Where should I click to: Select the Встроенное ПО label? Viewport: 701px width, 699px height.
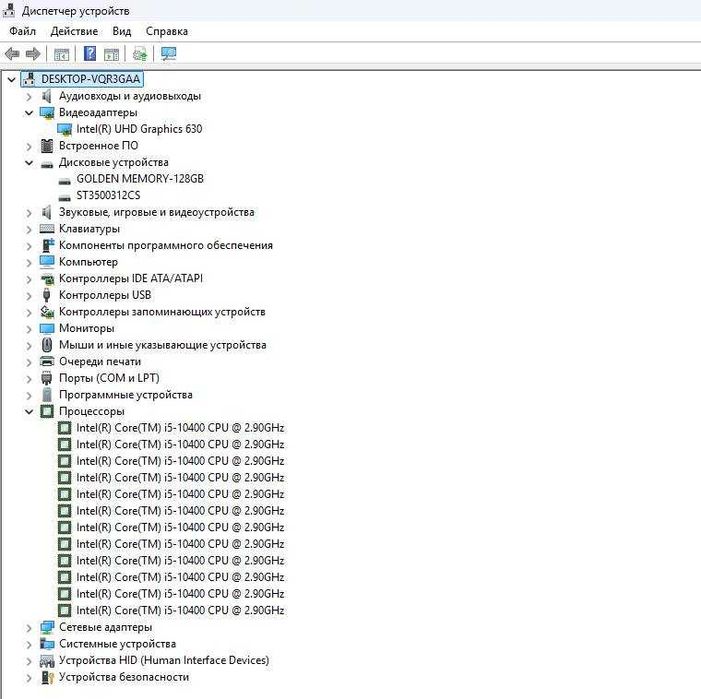pyautogui.click(x=99, y=146)
